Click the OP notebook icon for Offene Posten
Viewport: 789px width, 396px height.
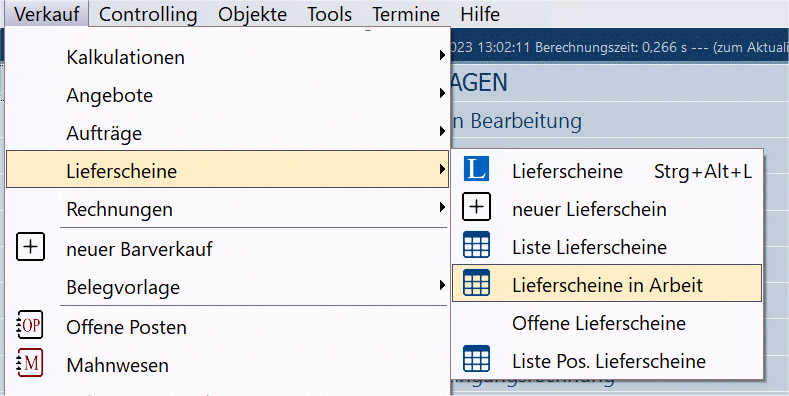pyautogui.click(x=30, y=325)
